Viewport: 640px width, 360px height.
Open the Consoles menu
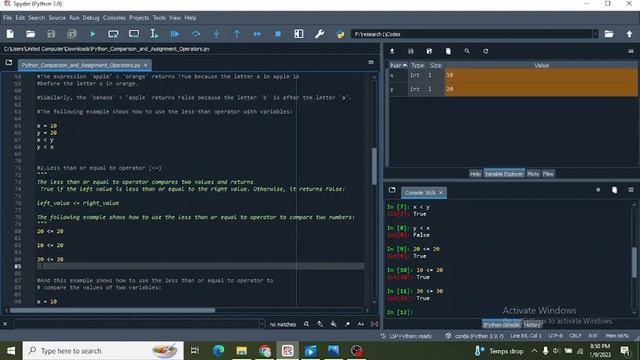[114, 18]
